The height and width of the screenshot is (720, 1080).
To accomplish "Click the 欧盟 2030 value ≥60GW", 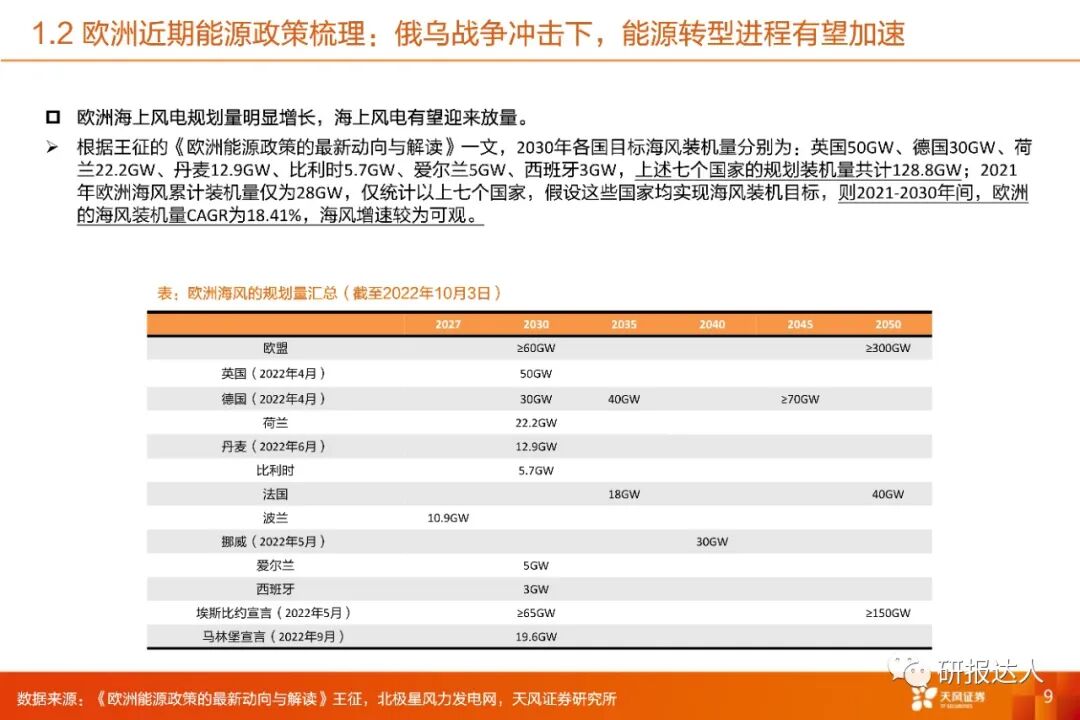I will (x=536, y=348).
